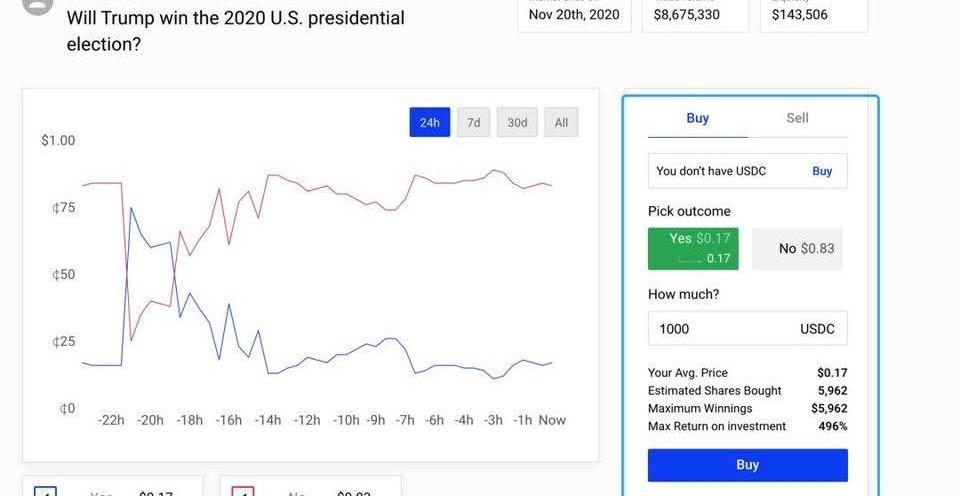The height and width of the screenshot is (496, 960).
Task: Show All time chart range
Action: click(x=561, y=122)
